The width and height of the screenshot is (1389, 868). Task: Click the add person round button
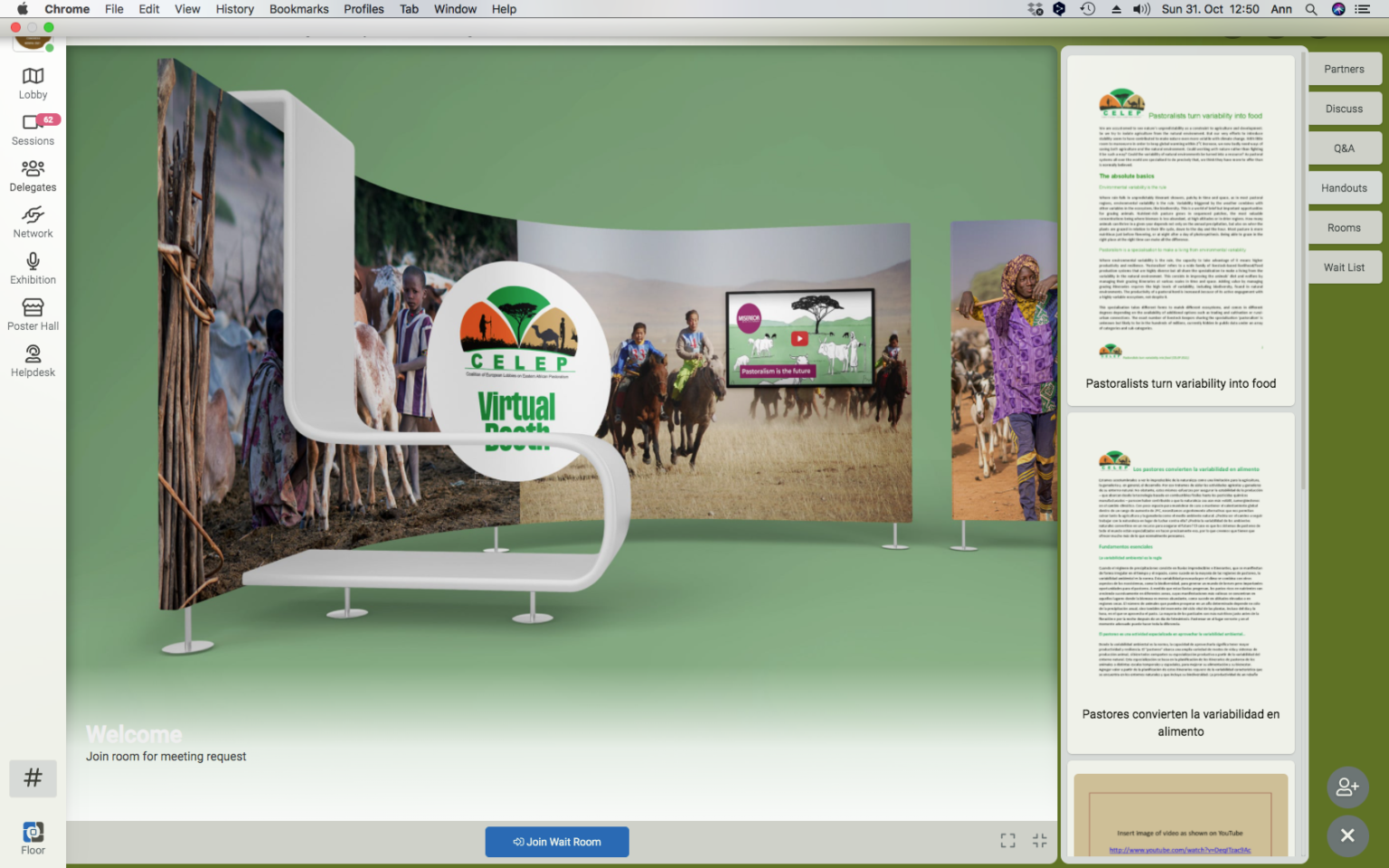pos(1347,788)
